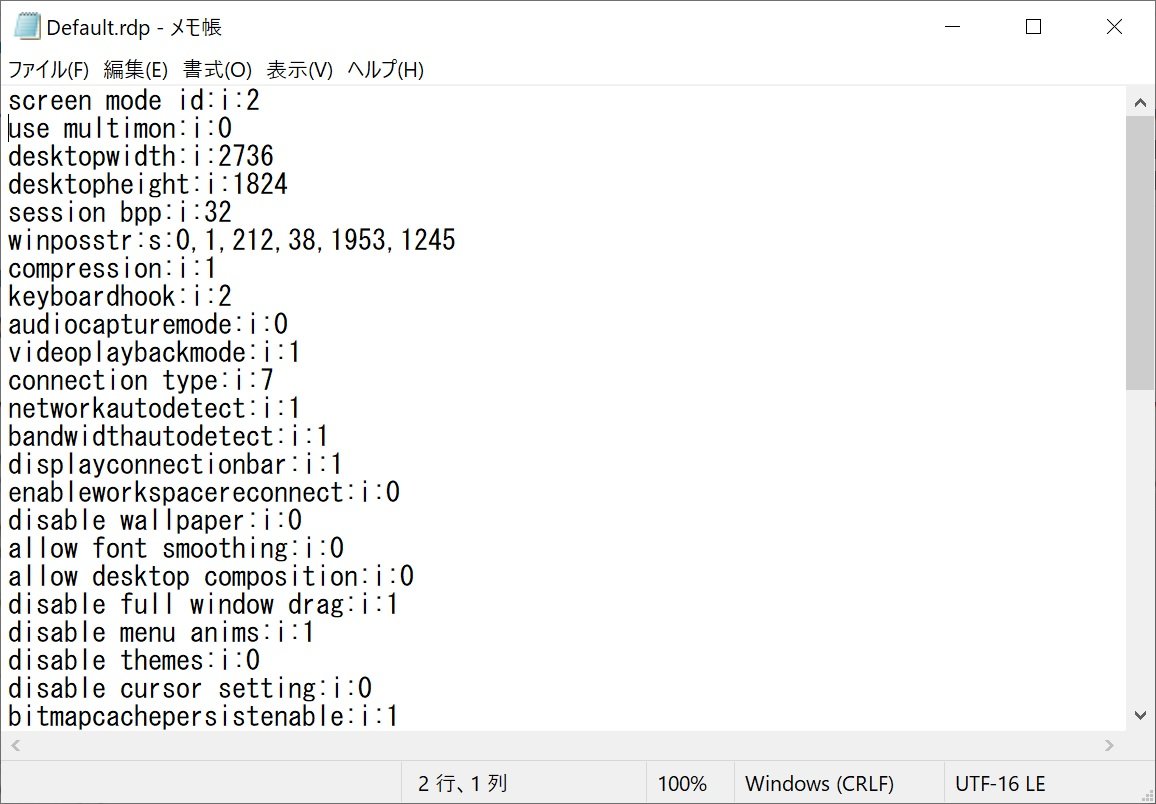
Task: Click the line 'desktopheight:i:1824'
Action: point(147,184)
